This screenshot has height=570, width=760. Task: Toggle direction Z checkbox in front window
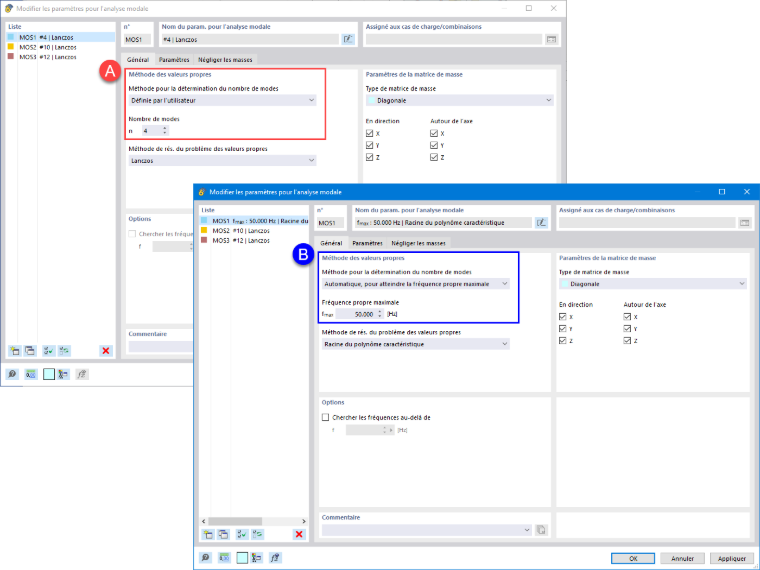(562, 341)
